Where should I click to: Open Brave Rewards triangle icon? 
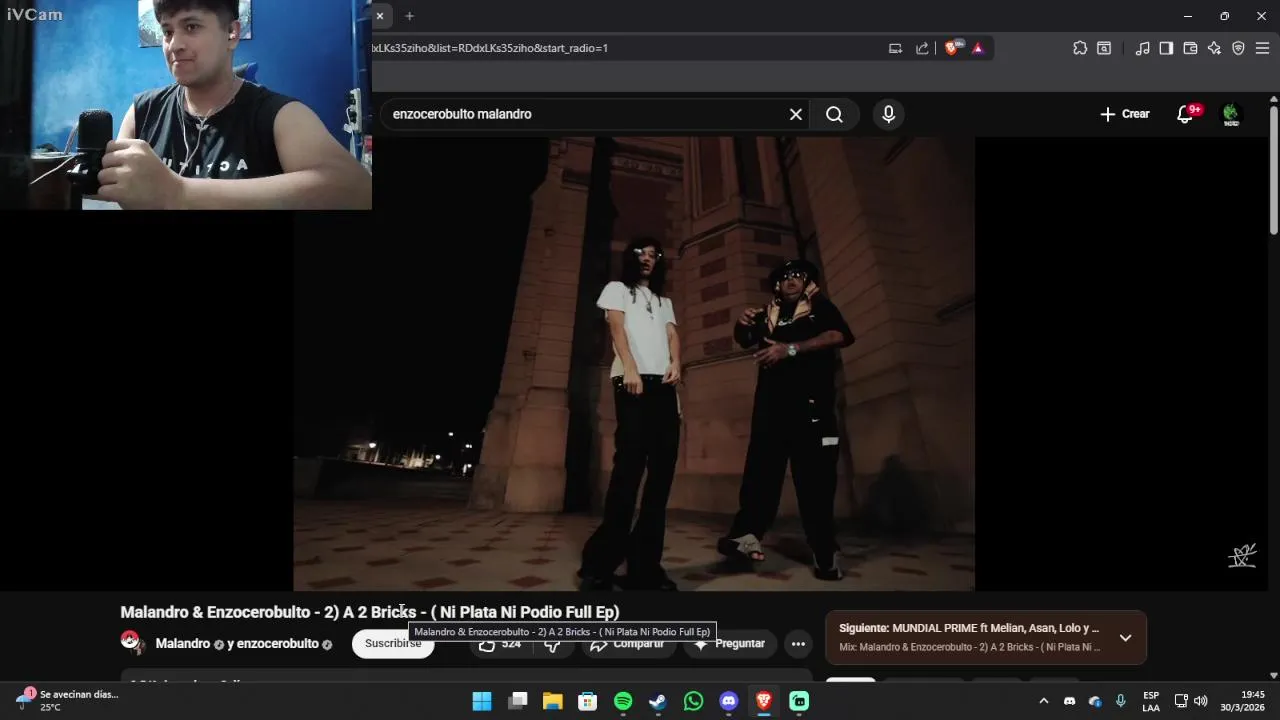(978, 48)
